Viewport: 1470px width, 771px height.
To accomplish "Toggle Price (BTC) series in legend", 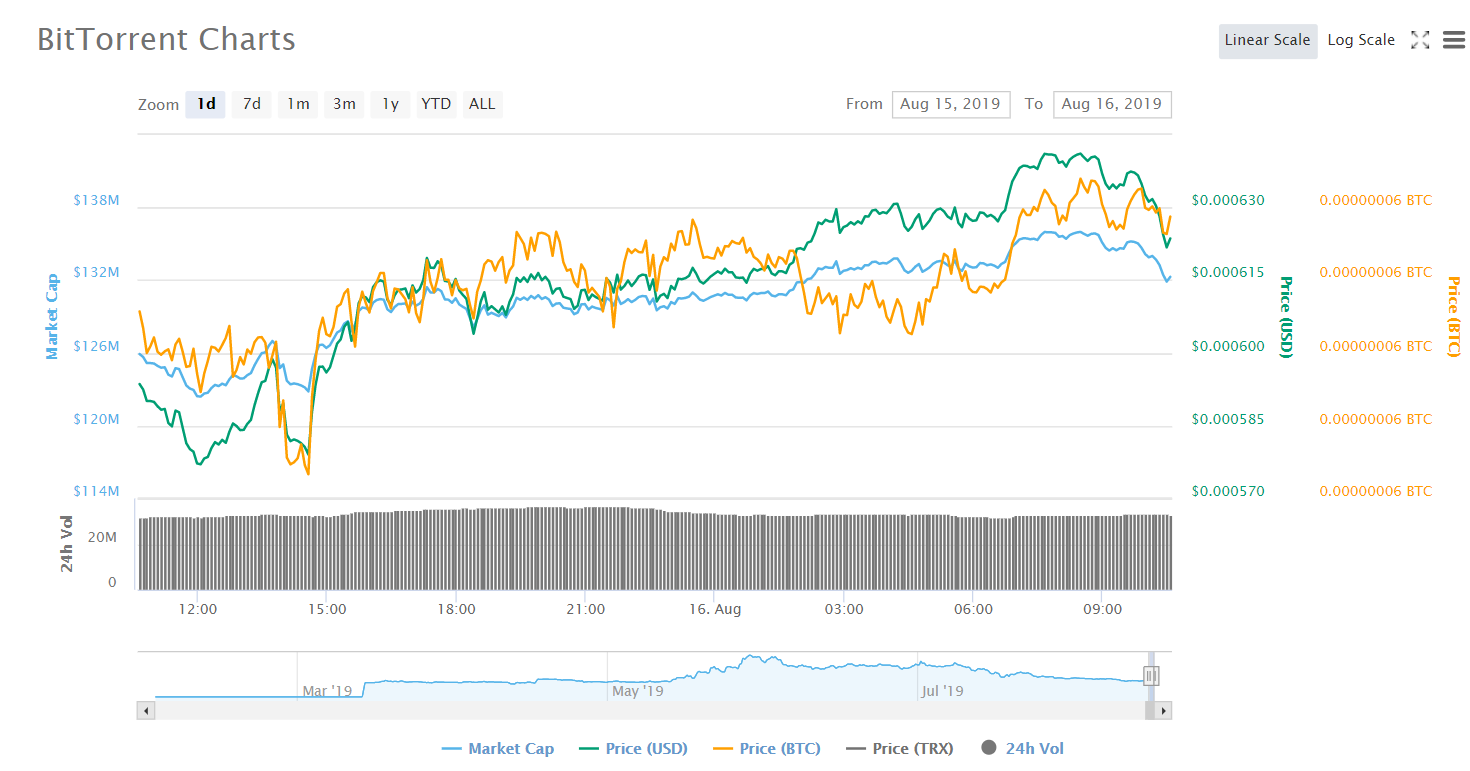I will click(x=767, y=749).
